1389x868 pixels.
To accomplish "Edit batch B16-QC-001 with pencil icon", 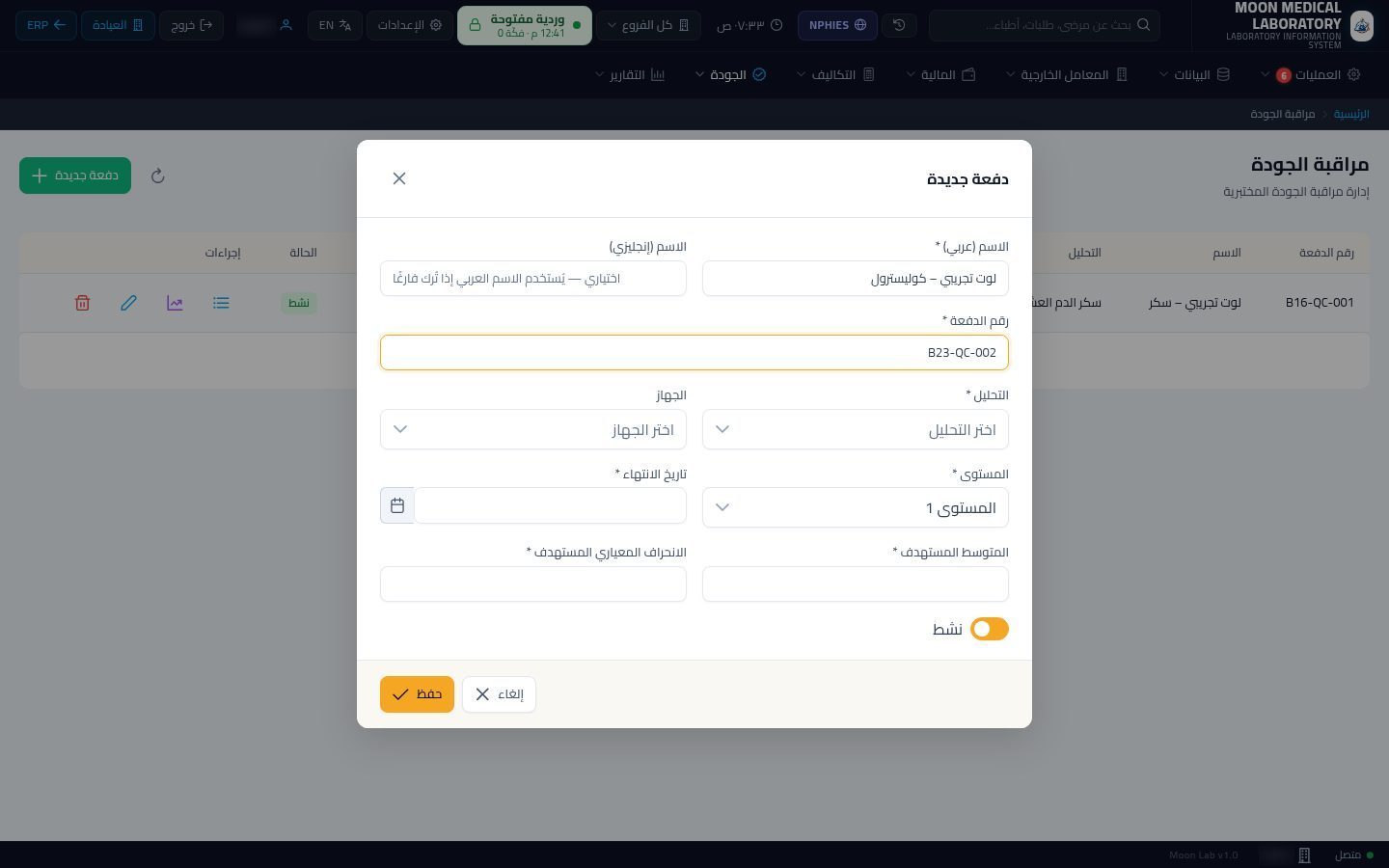I will coord(128,303).
